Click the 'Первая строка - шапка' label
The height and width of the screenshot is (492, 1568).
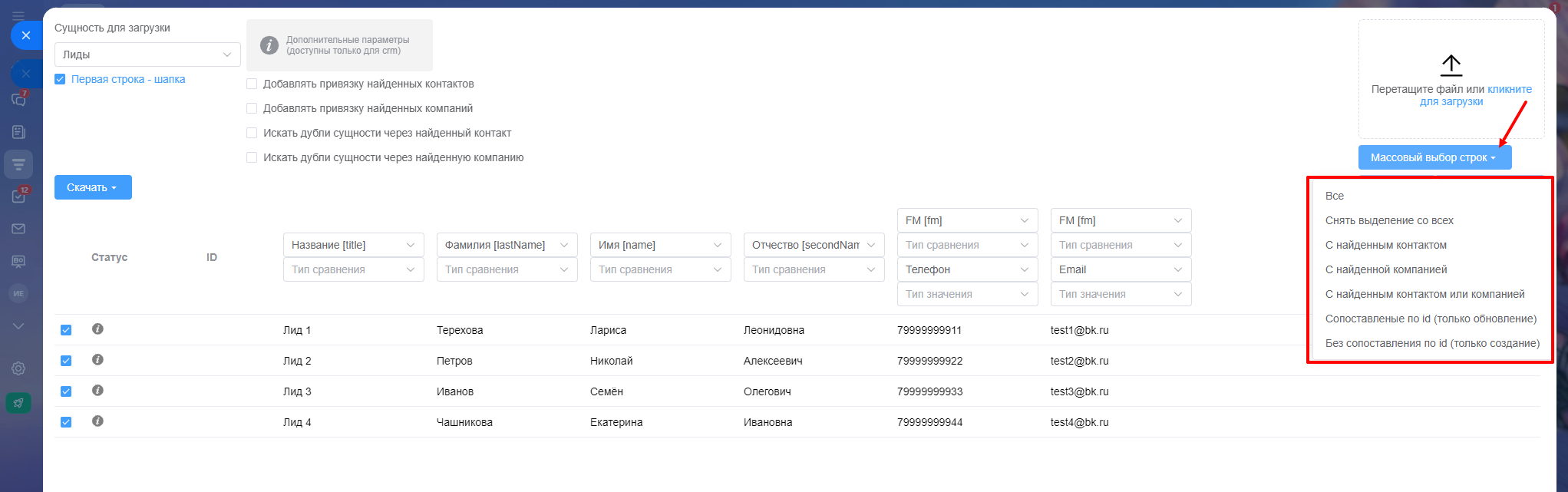[x=128, y=79]
